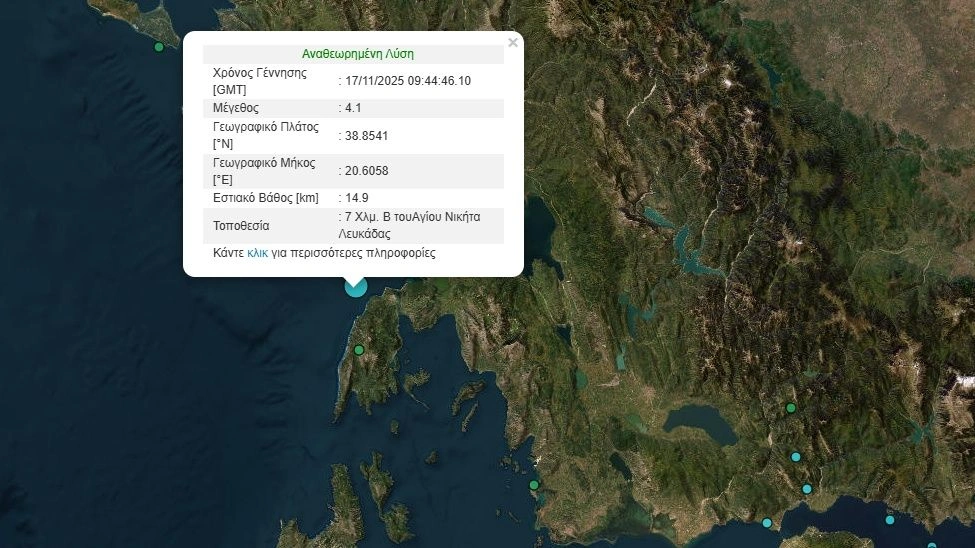Click the "Αναθεωρημένη Λύση" popup heading

[357, 54]
